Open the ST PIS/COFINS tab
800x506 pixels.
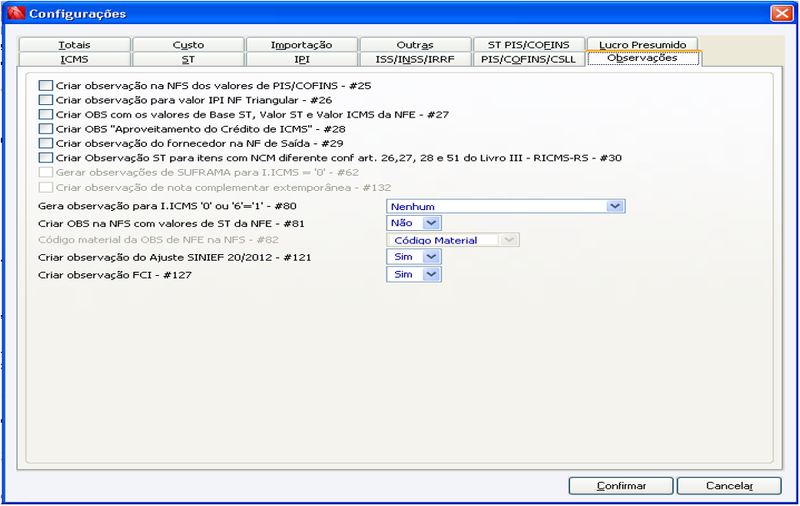point(529,44)
